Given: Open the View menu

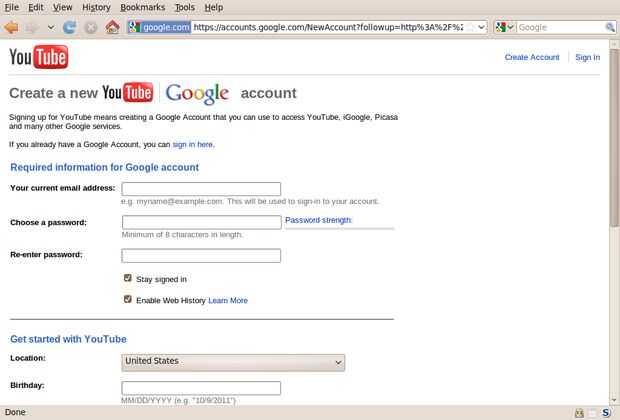Looking at the screenshot, I should [x=62, y=7].
